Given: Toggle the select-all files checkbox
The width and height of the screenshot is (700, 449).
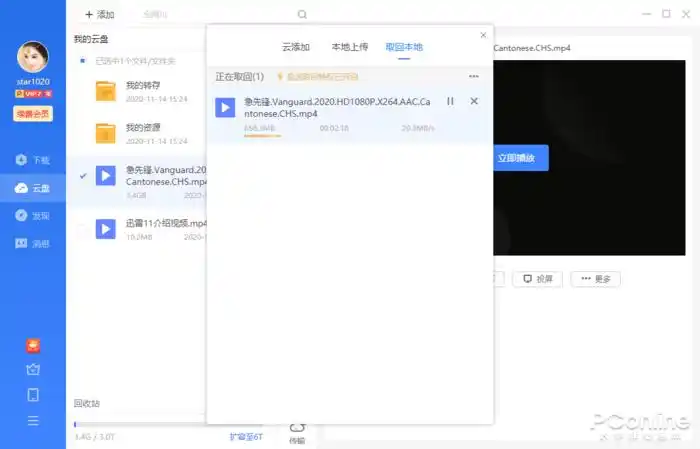Looking at the screenshot, I should point(83,61).
